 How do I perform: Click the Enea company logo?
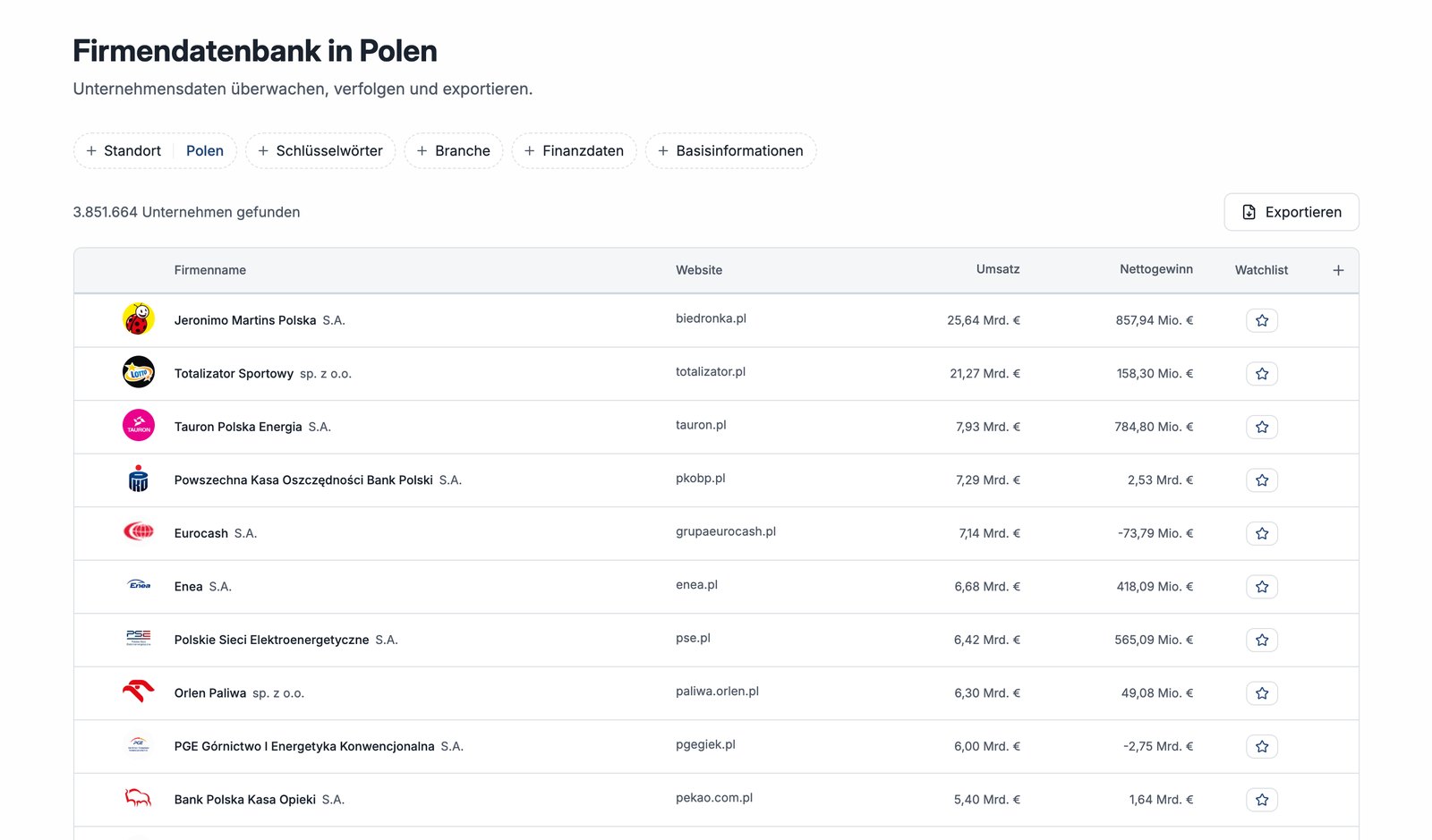click(139, 585)
